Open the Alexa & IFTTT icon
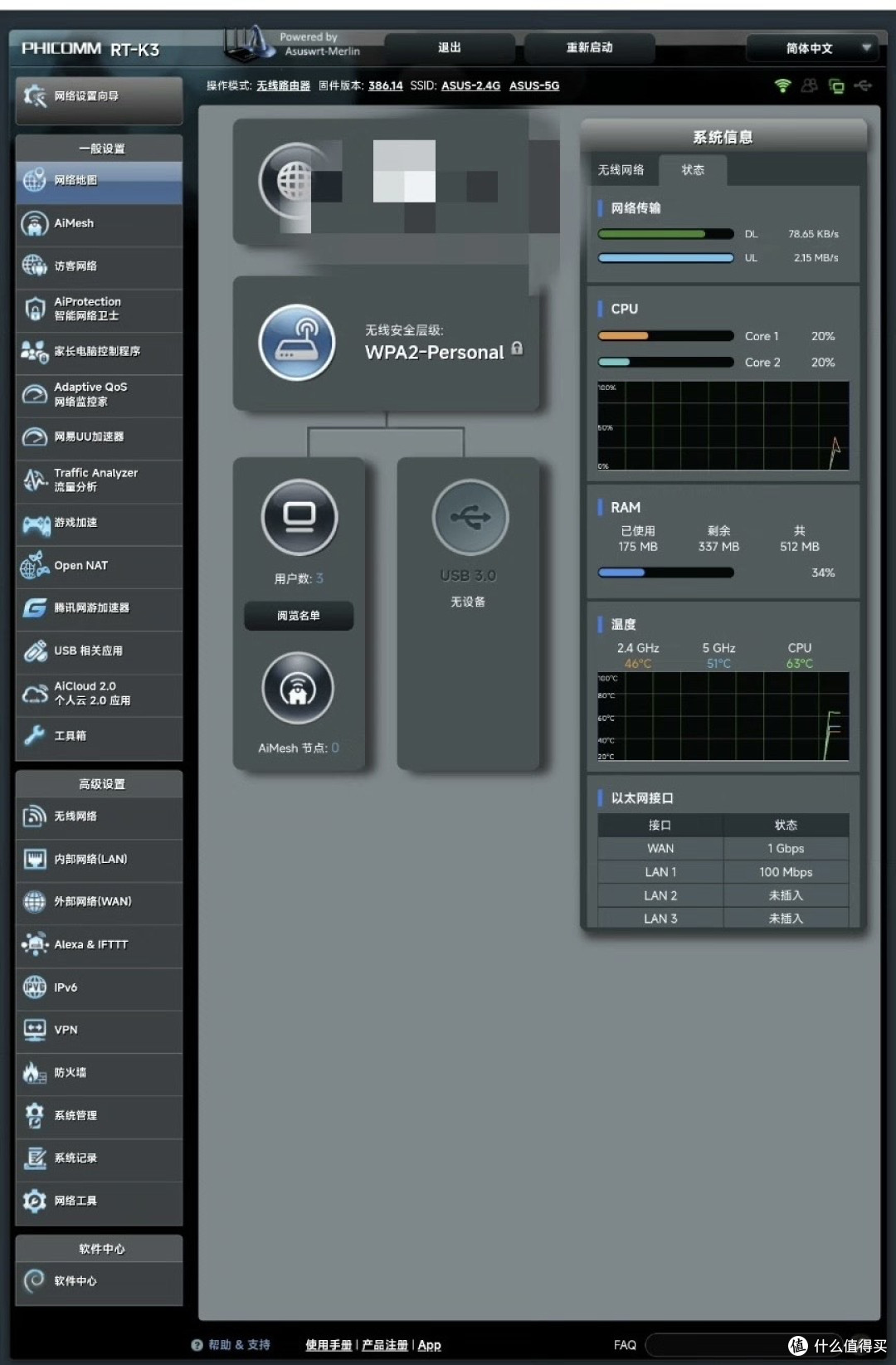 coord(34,944)
